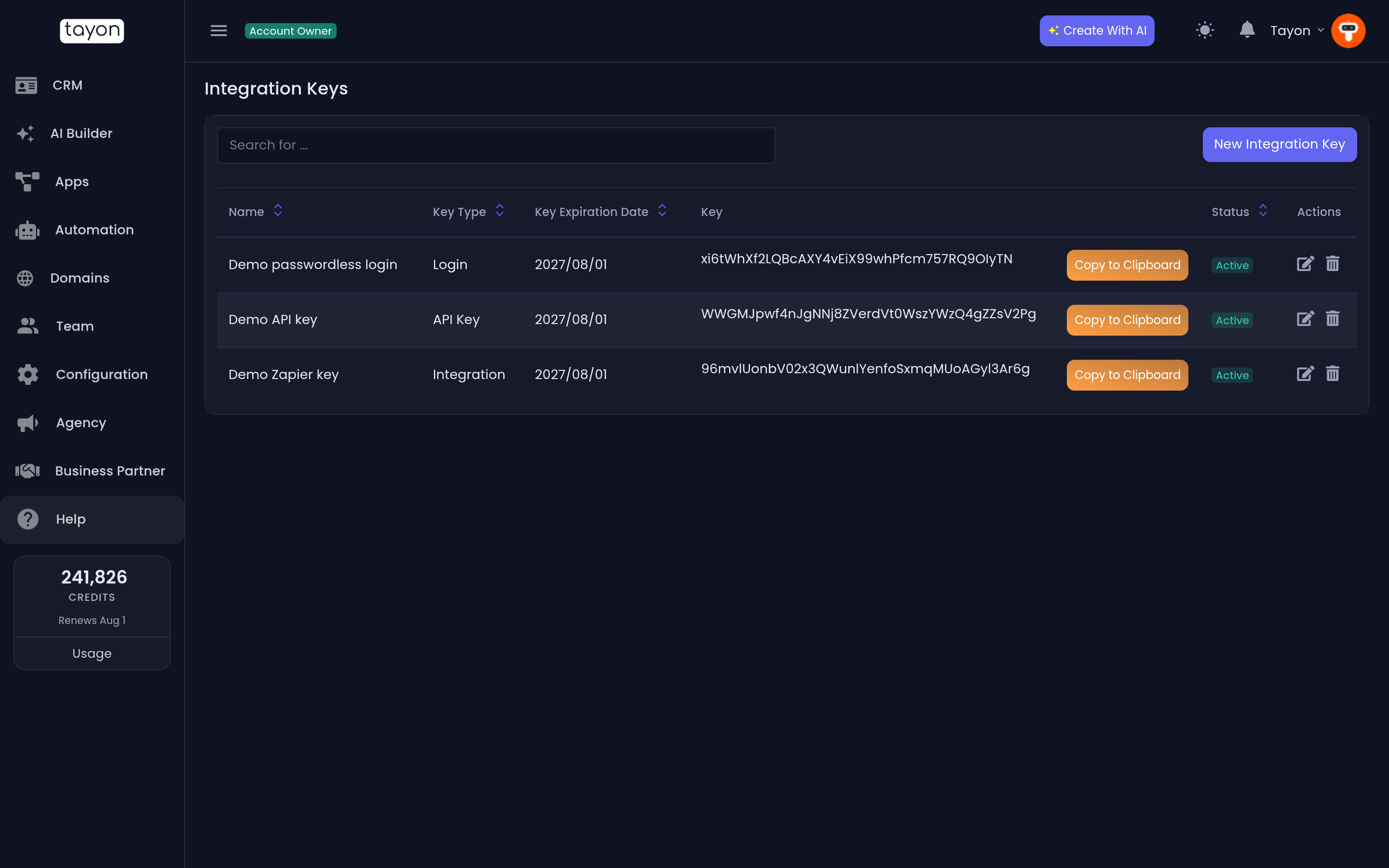Click the Renews Aug 1 text
The height and width of the screenshot is (868, 1389).
pyautogui.click(x=92, y=621)
